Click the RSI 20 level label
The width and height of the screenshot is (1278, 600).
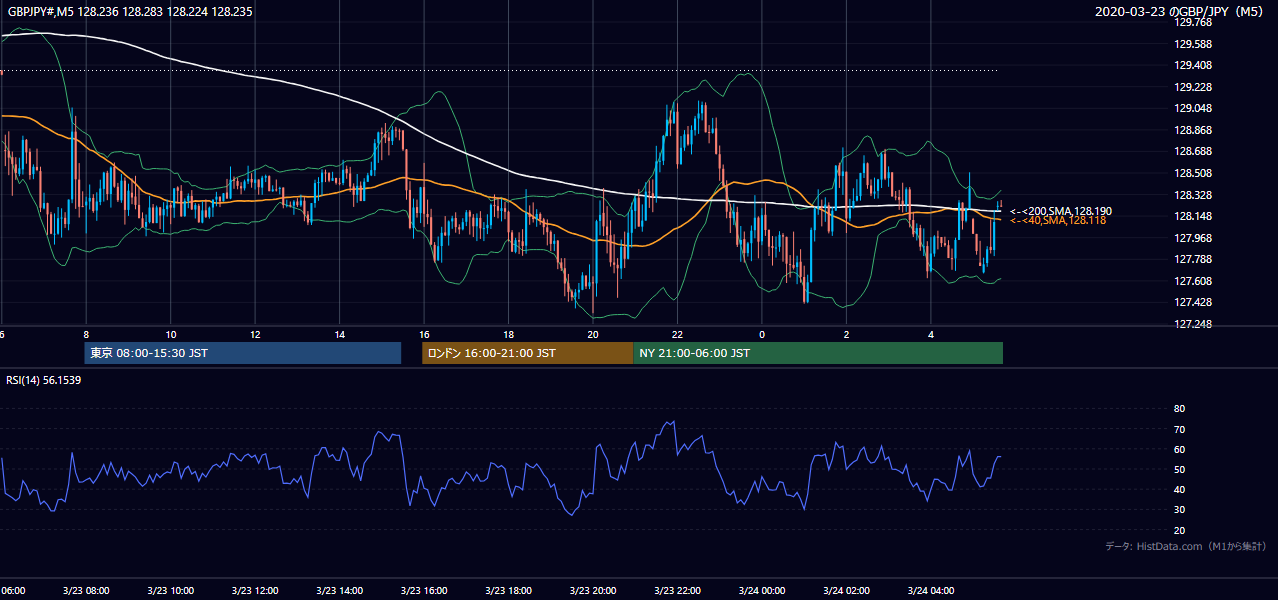(x=1179, y=530)
